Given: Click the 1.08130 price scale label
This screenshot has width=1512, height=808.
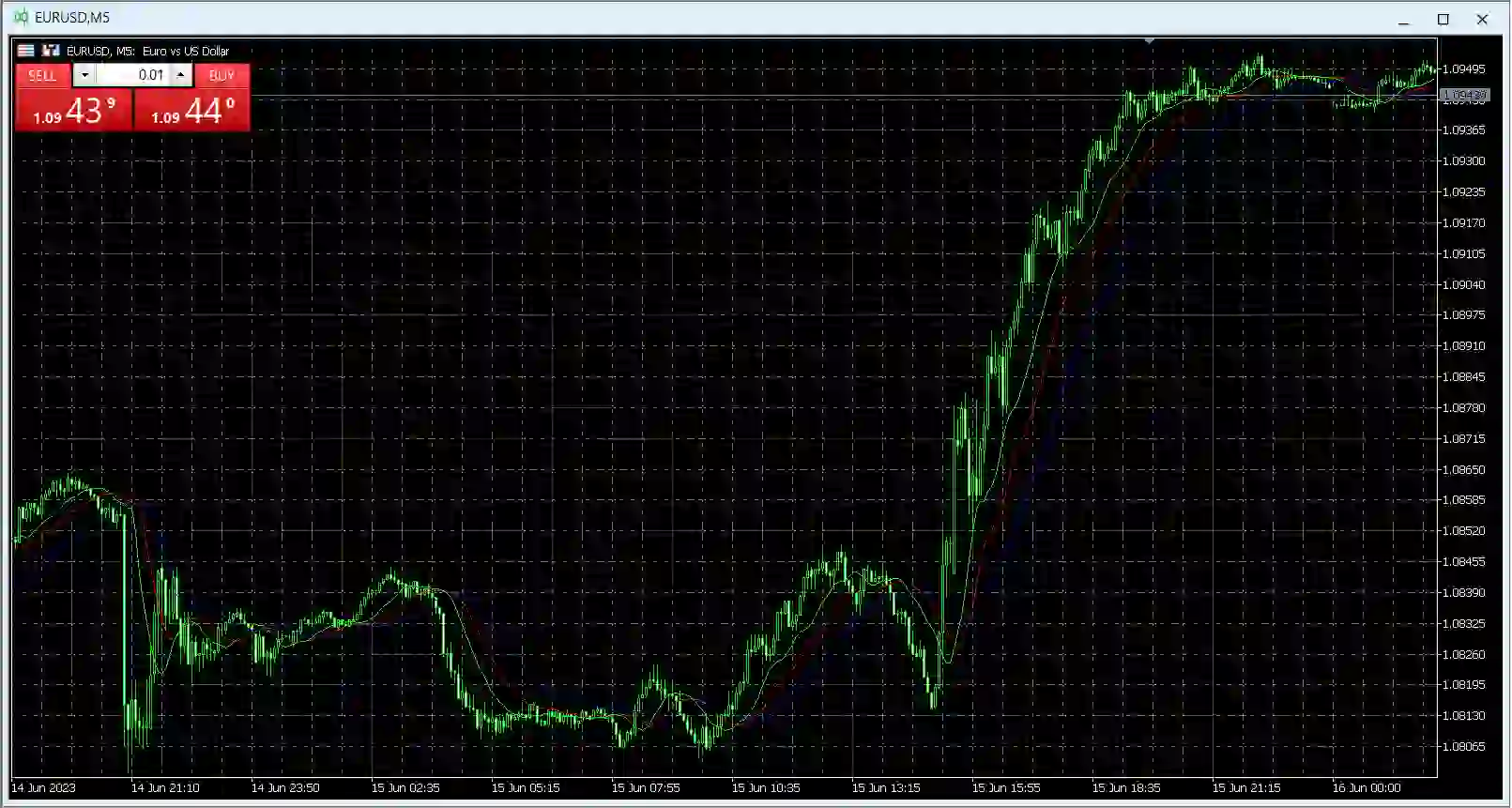Looking at the screenshot, I should (1464, 715).
